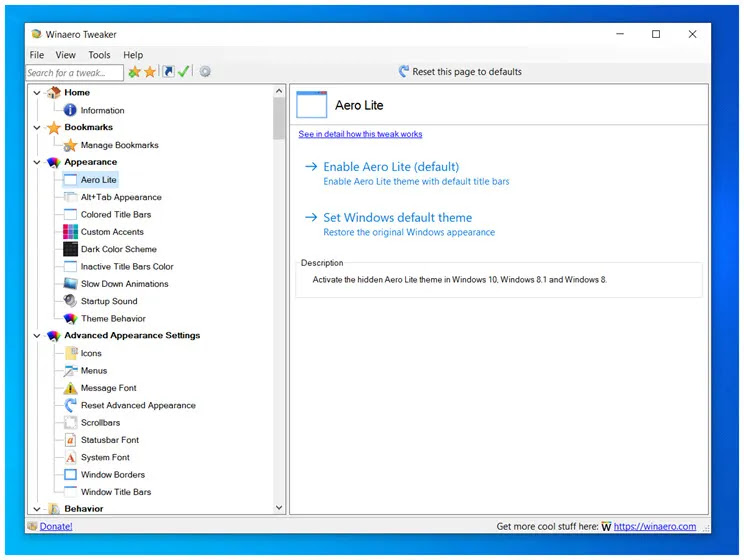Viewport: 744px width, 560px height.
Task: Select System Font tree label
Action: pyautogui.click(x=105, y=457)
